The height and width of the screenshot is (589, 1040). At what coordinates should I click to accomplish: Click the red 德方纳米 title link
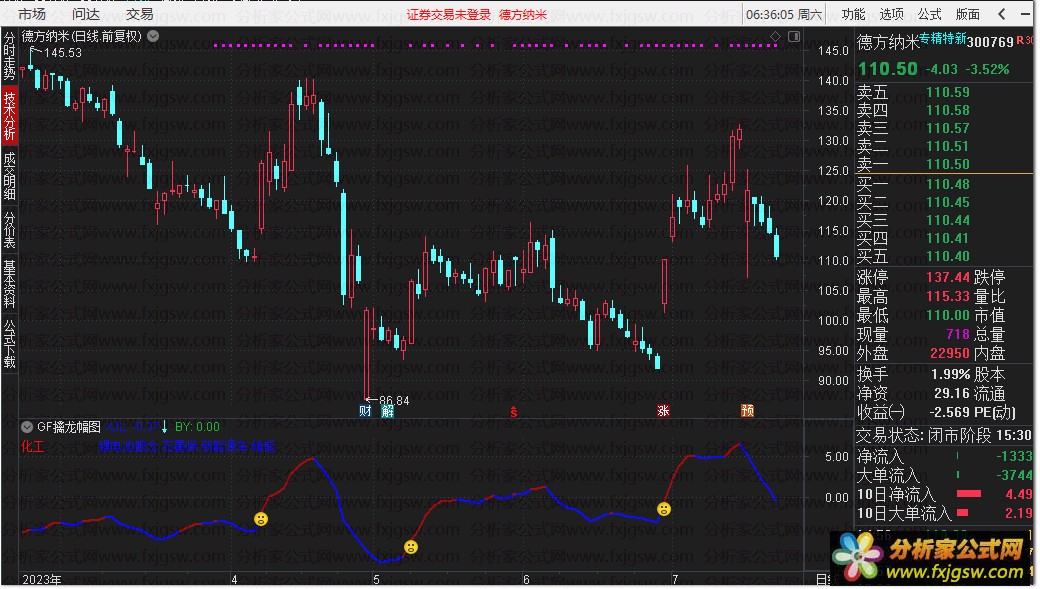point(523,15)
